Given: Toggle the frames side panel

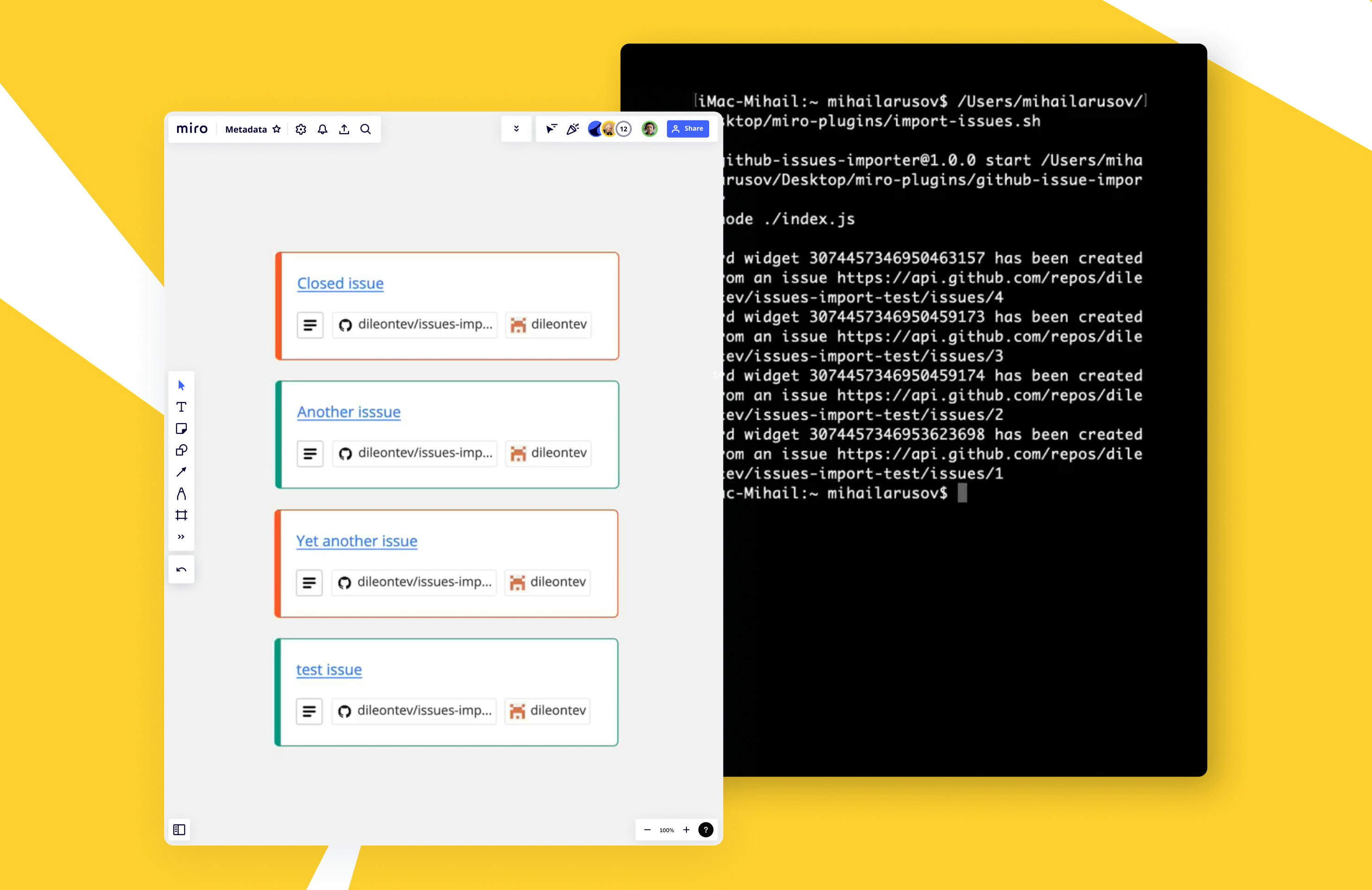Looking at the screenshot, I should coord(179,829).
